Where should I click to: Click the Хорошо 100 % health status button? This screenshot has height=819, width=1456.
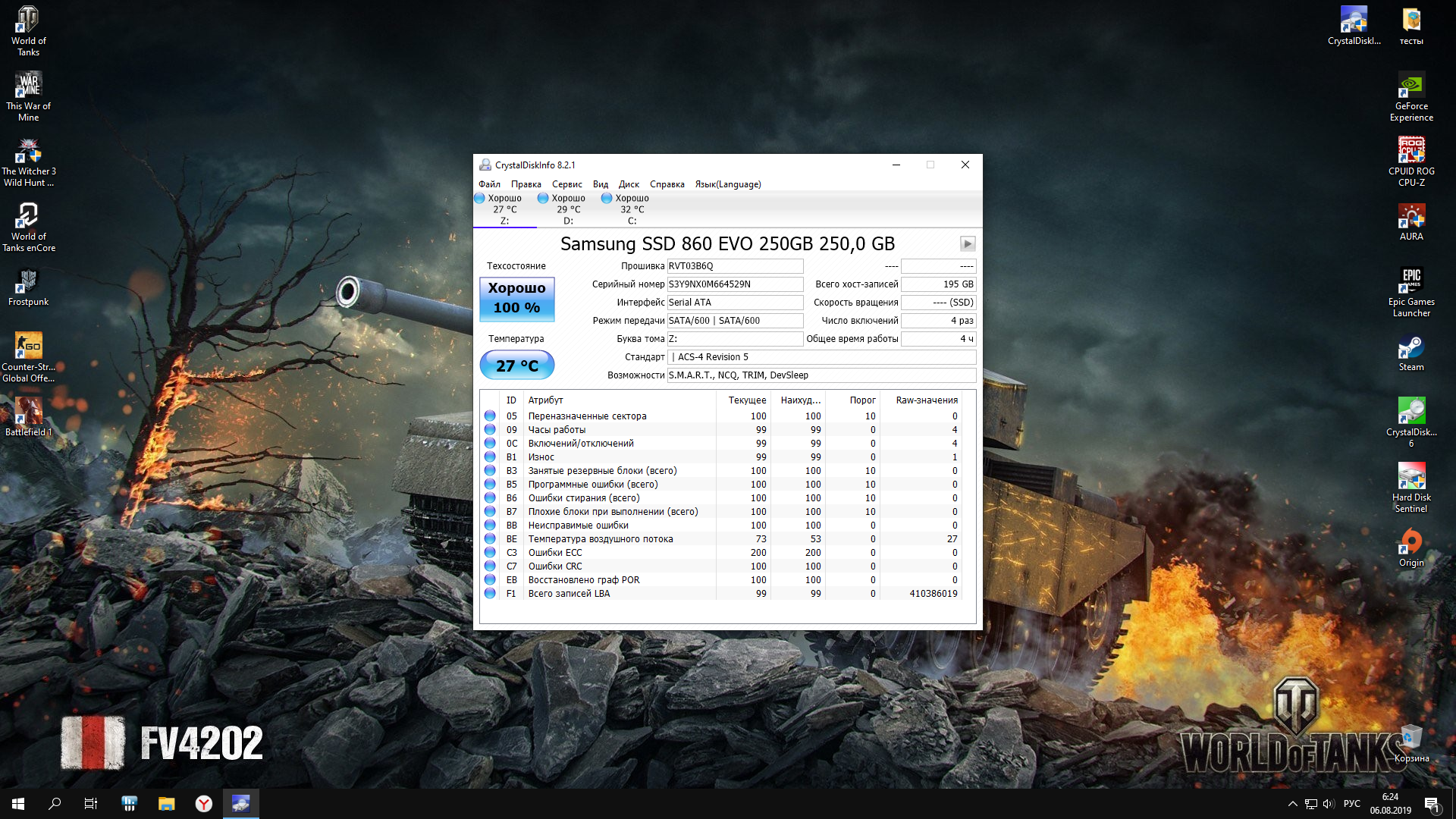(x=516, y=298)
